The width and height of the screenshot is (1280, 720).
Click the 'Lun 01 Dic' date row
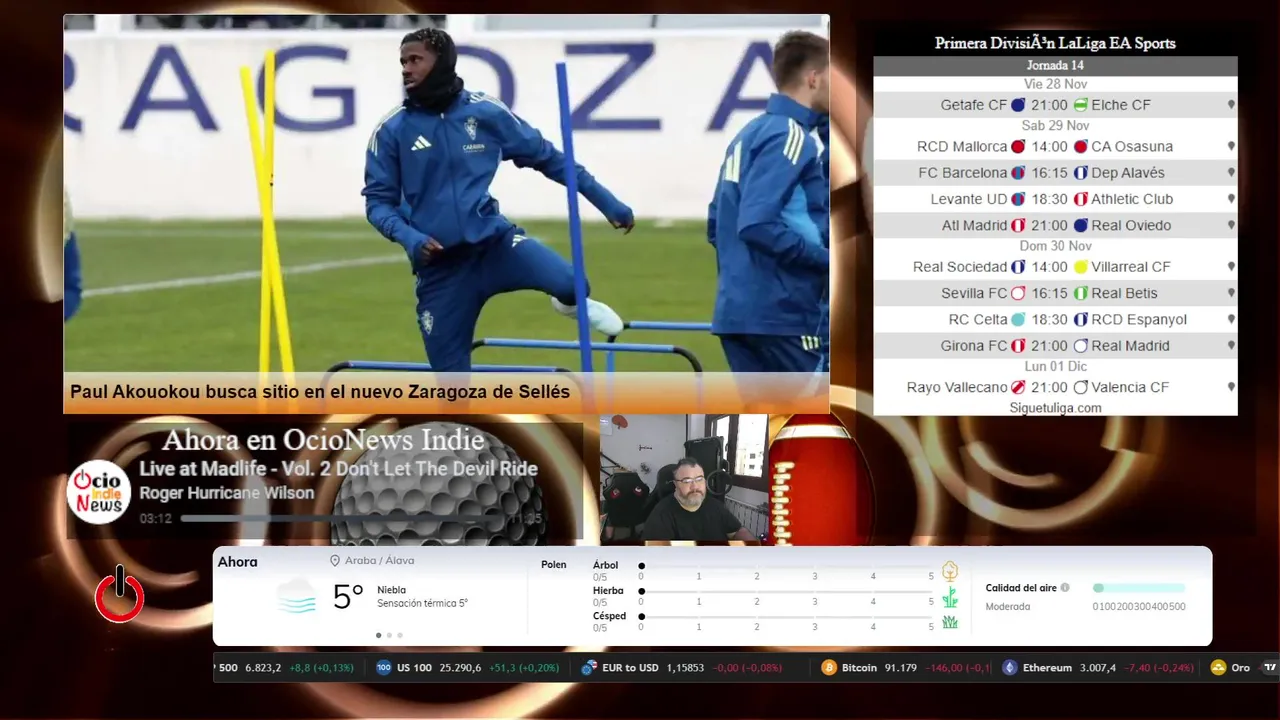[1055, 366]
